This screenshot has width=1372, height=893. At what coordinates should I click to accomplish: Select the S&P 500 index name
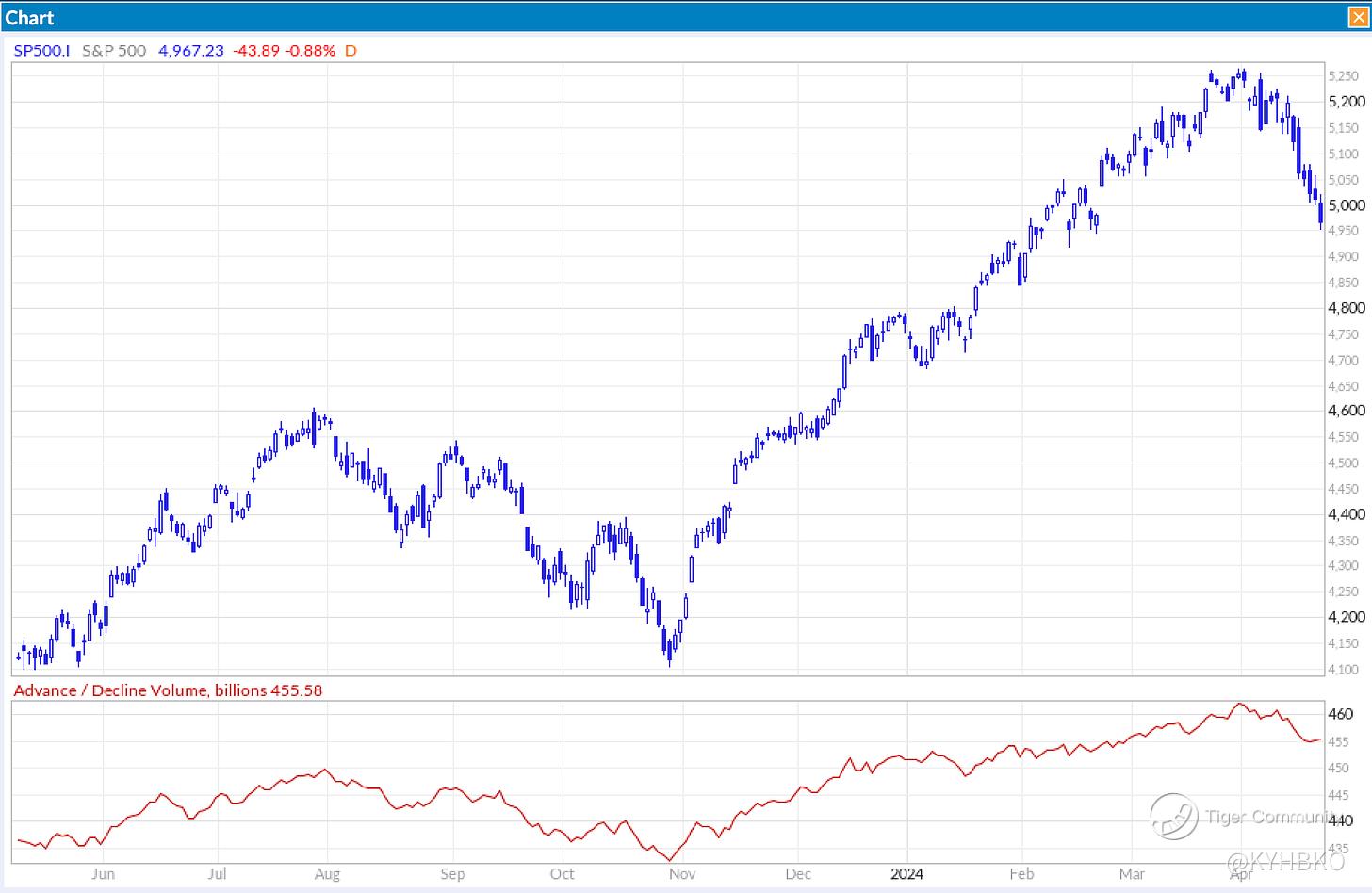click(x=114, y=51)
